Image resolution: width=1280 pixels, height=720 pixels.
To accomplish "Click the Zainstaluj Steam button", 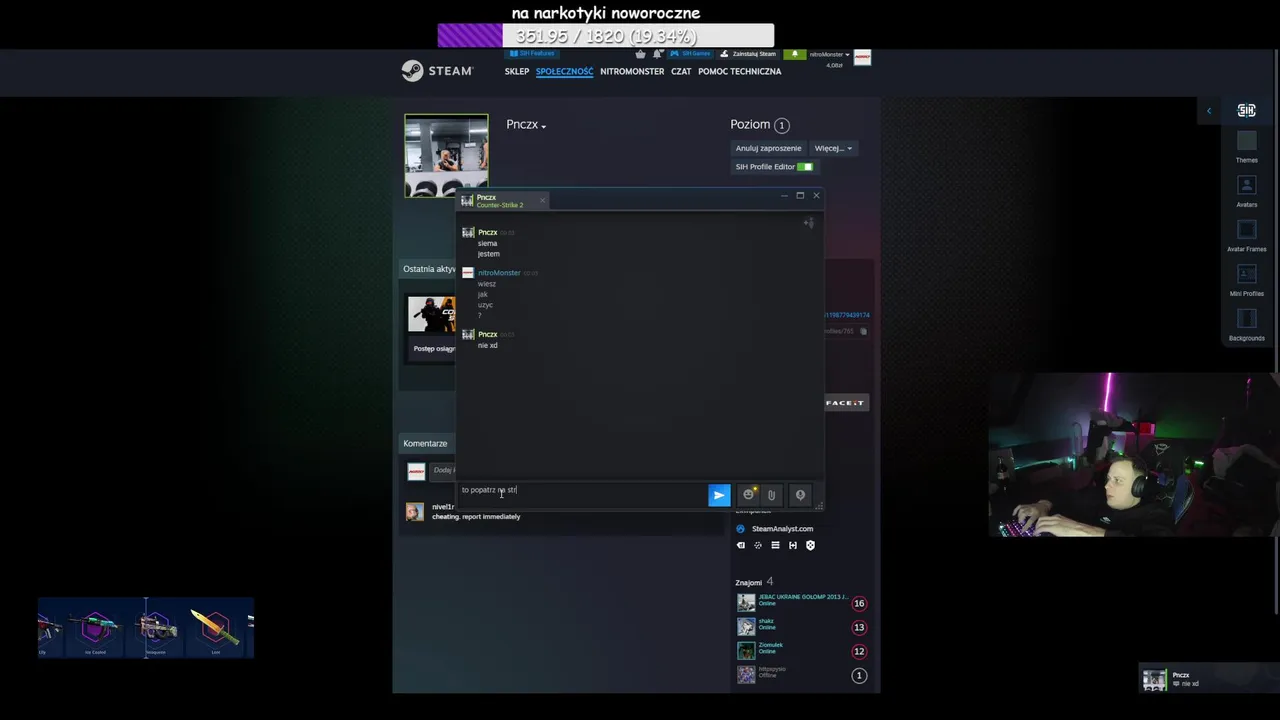I will click(748, 54).
